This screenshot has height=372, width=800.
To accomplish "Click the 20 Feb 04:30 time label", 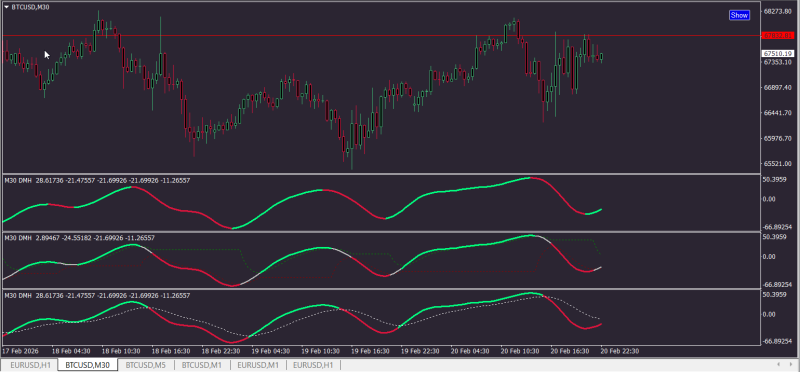I will pos(470,352).
